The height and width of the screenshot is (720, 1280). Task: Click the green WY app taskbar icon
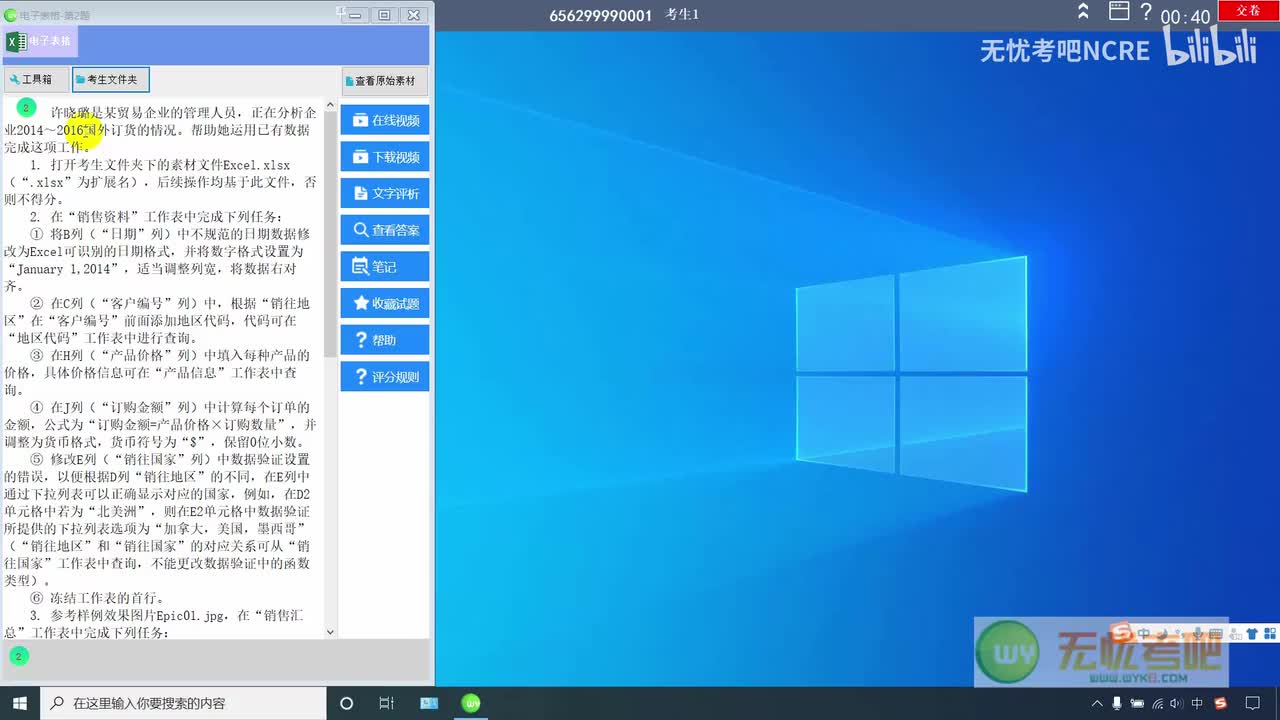tap(472, 703)
